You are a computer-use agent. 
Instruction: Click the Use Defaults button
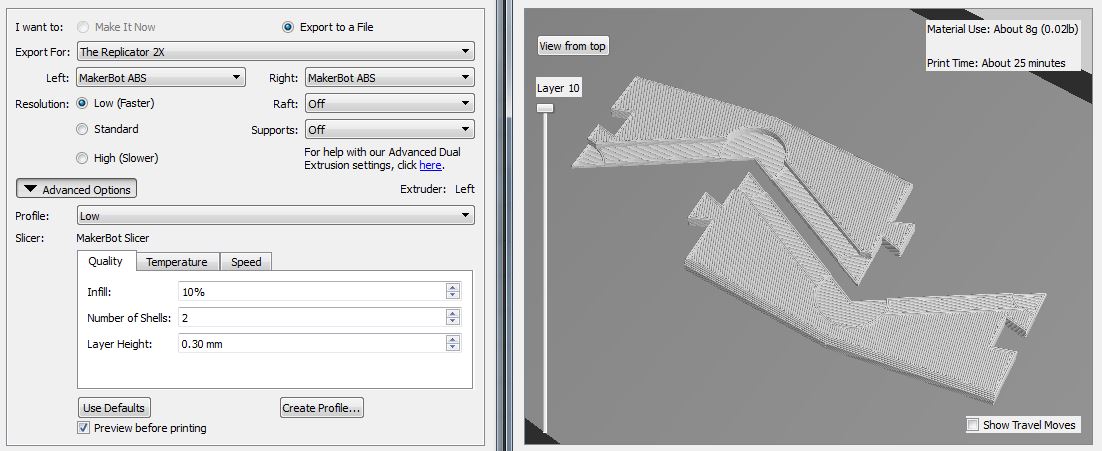114,407
